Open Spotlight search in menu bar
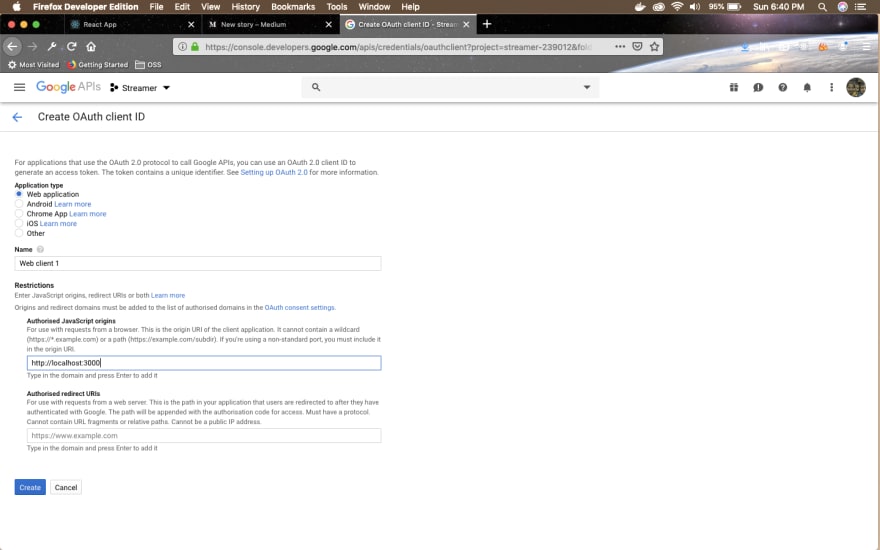880x550 pixels. 822,7
